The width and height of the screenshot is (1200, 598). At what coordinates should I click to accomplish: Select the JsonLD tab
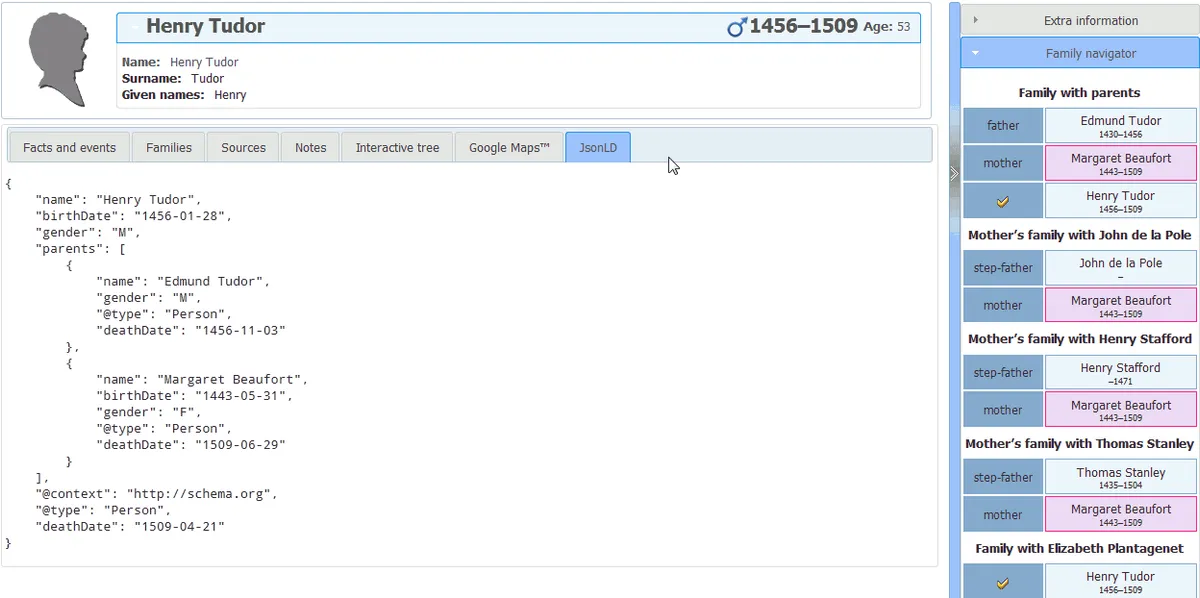point(598,147)
